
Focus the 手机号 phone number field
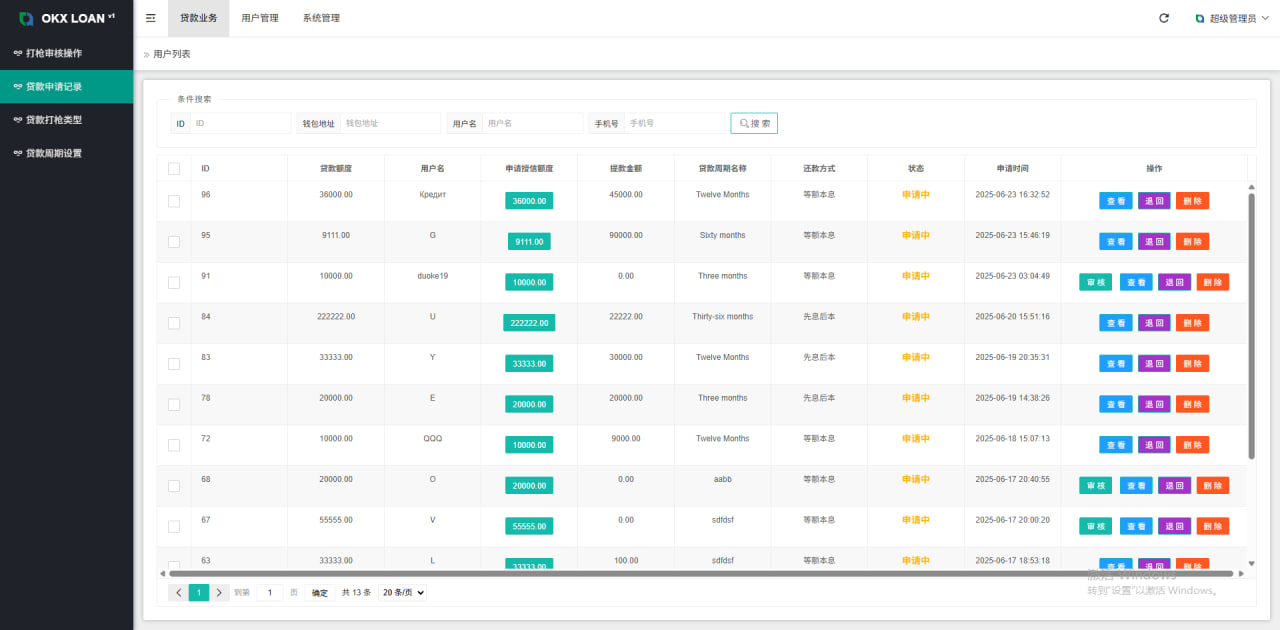click(674, 123)
